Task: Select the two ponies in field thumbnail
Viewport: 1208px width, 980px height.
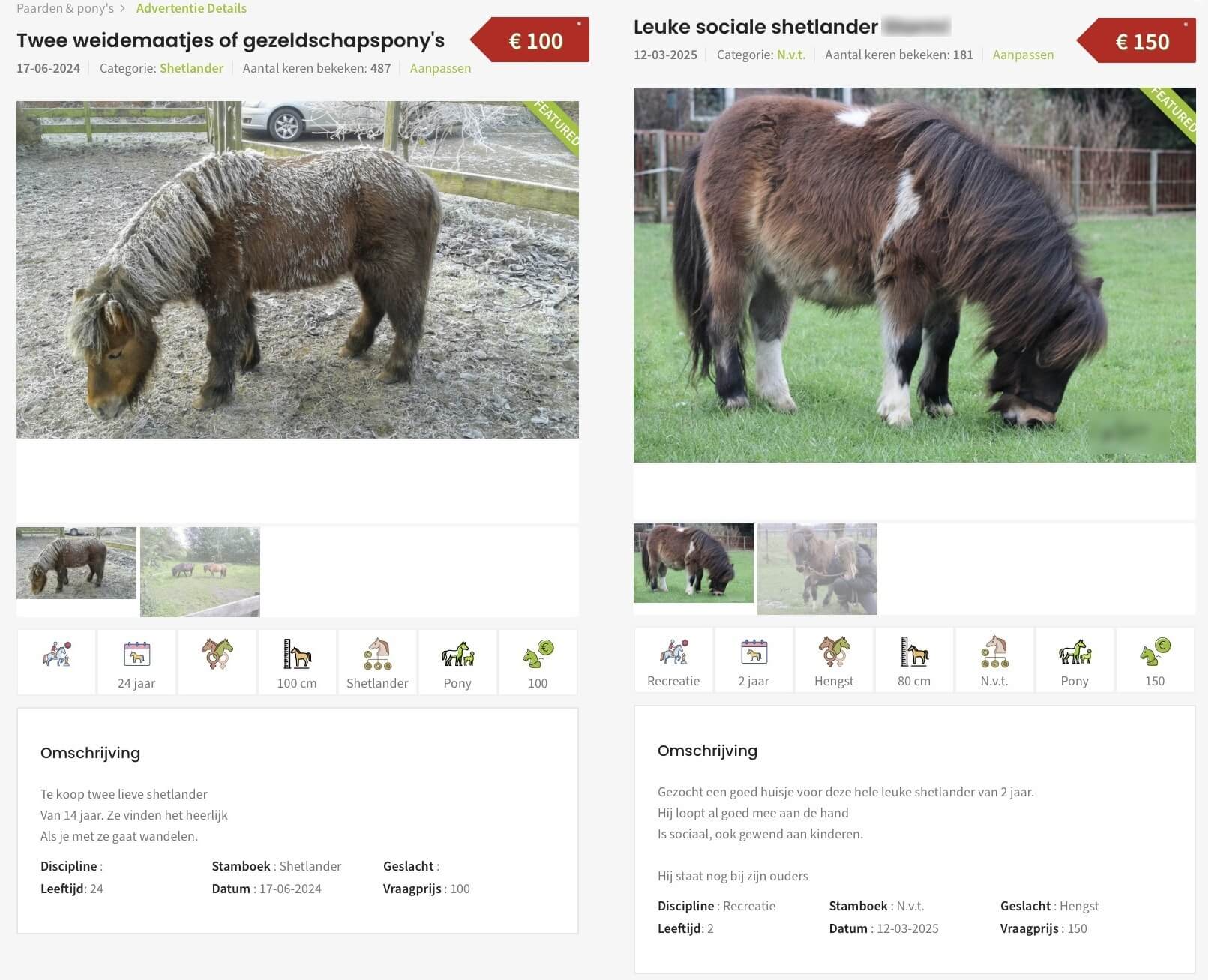Action: (x=200, y=572)
